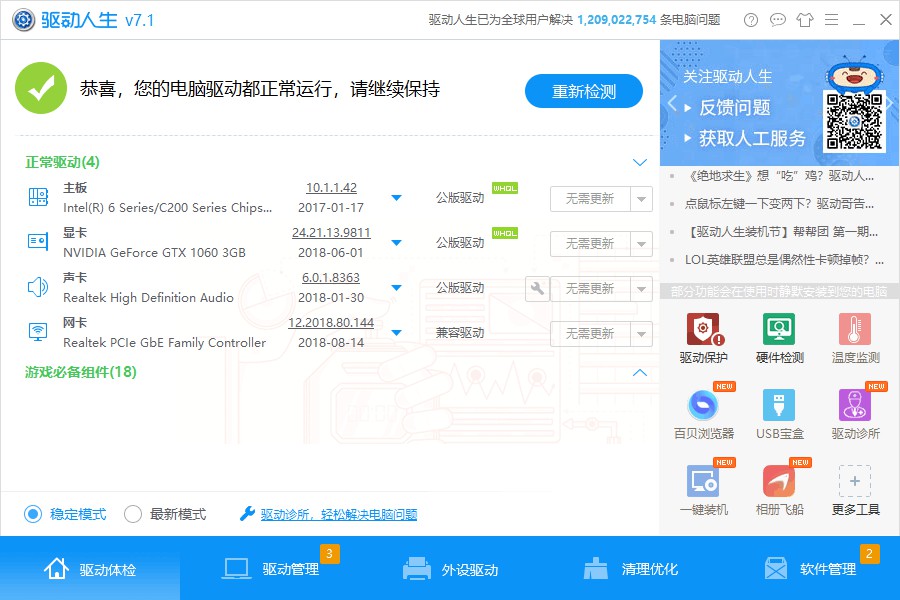The image size is (900, 600).
Task: Expand the 游戏必备组件(18) section
Action: click(639, 372)
